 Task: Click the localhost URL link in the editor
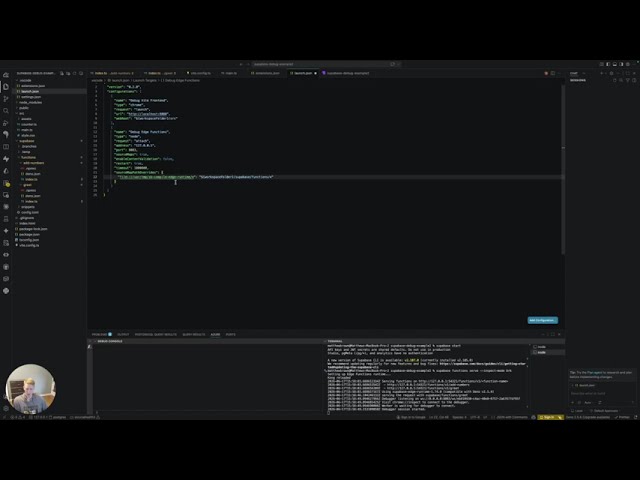pos(148,114)
